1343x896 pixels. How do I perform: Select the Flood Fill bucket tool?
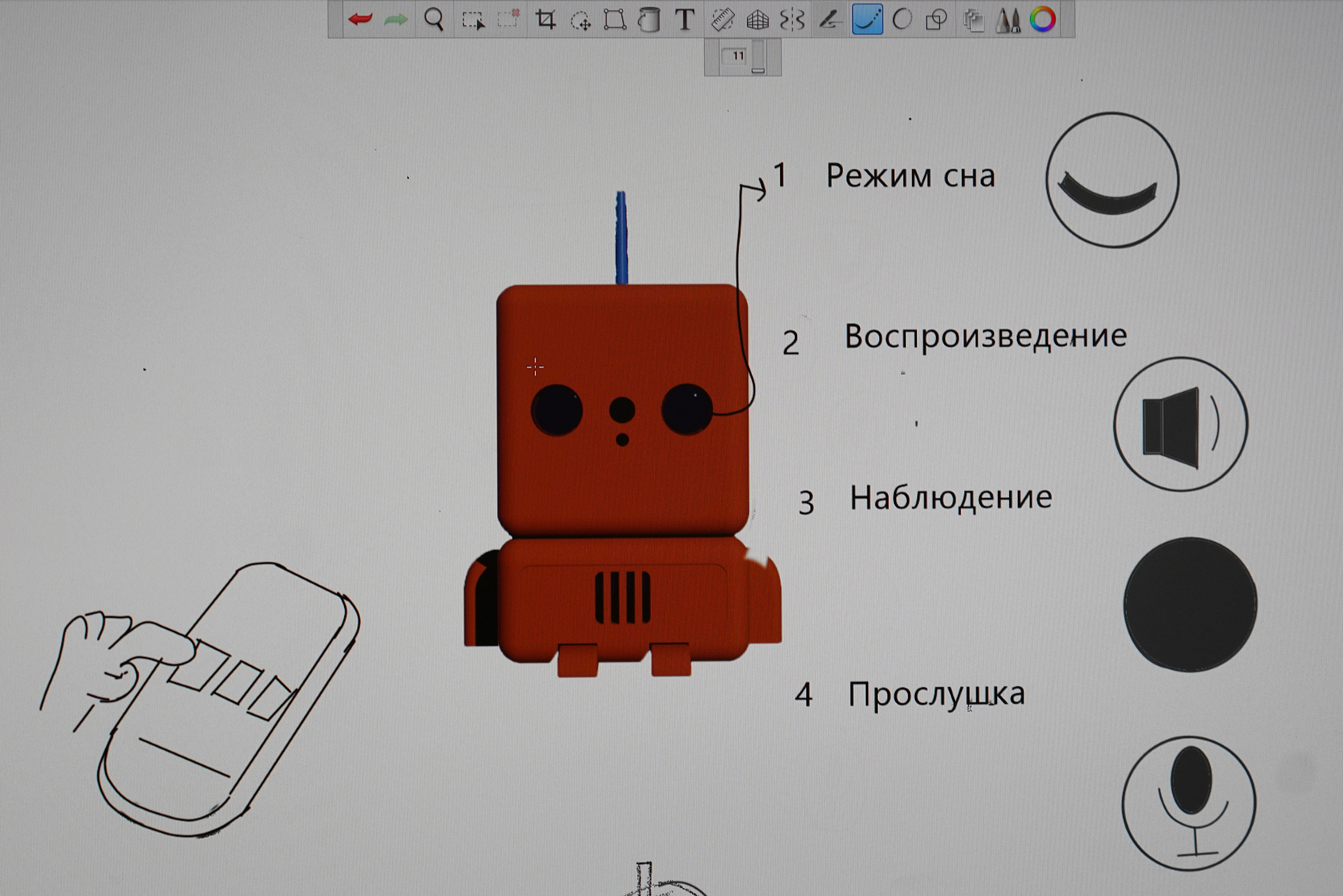[x=649, y=19]
